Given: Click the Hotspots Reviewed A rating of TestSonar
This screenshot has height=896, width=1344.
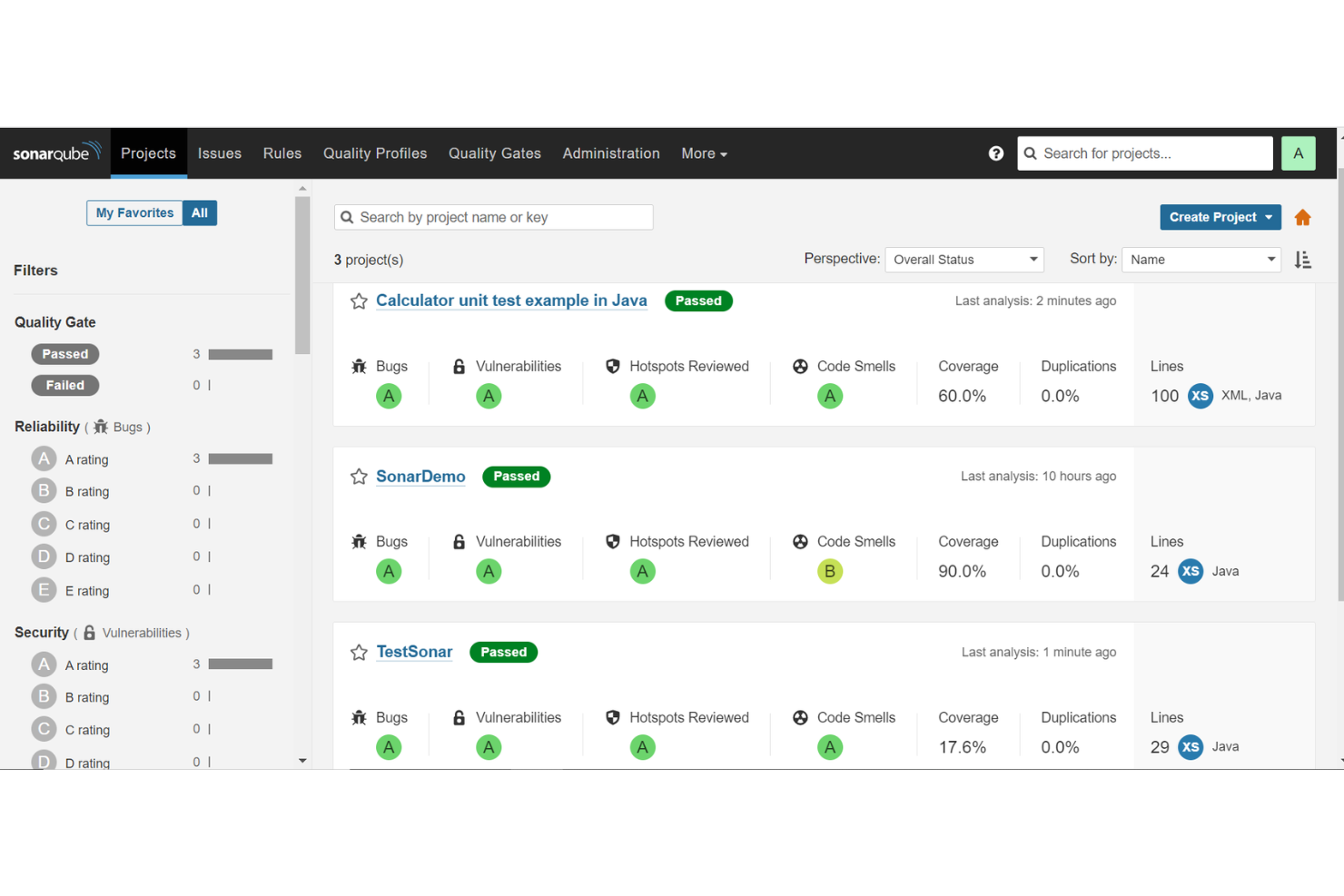Looking at the screenshot, I should (x=642, y=747).
